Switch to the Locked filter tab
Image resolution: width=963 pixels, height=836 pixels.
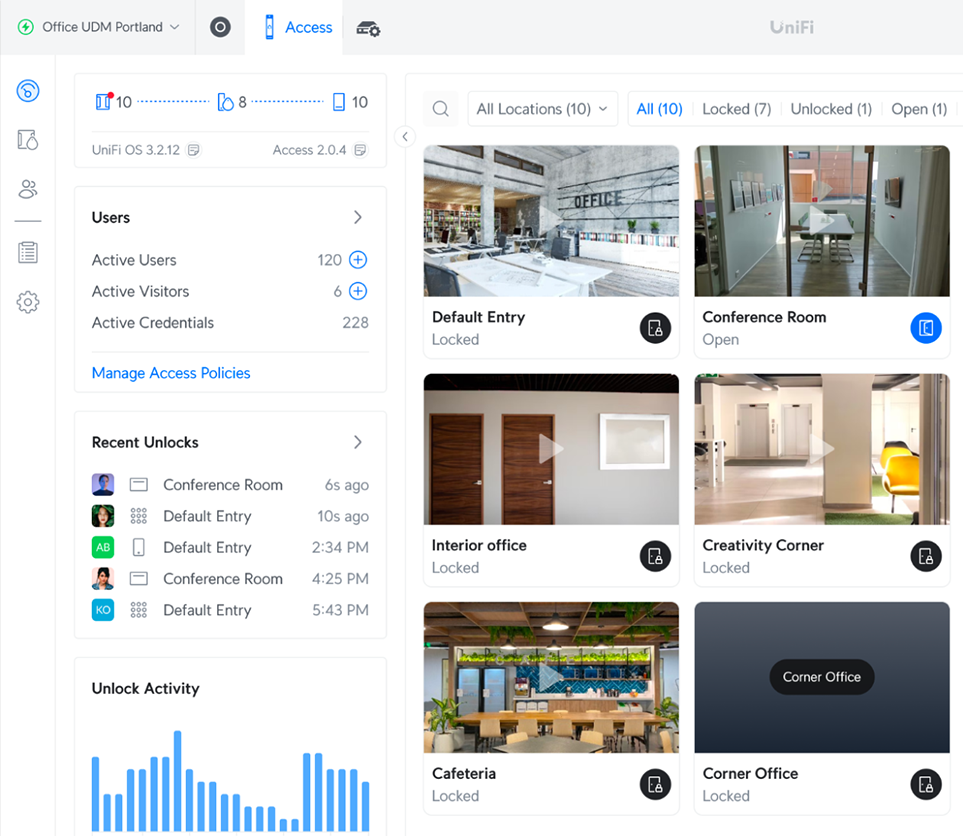click(736, 109)
